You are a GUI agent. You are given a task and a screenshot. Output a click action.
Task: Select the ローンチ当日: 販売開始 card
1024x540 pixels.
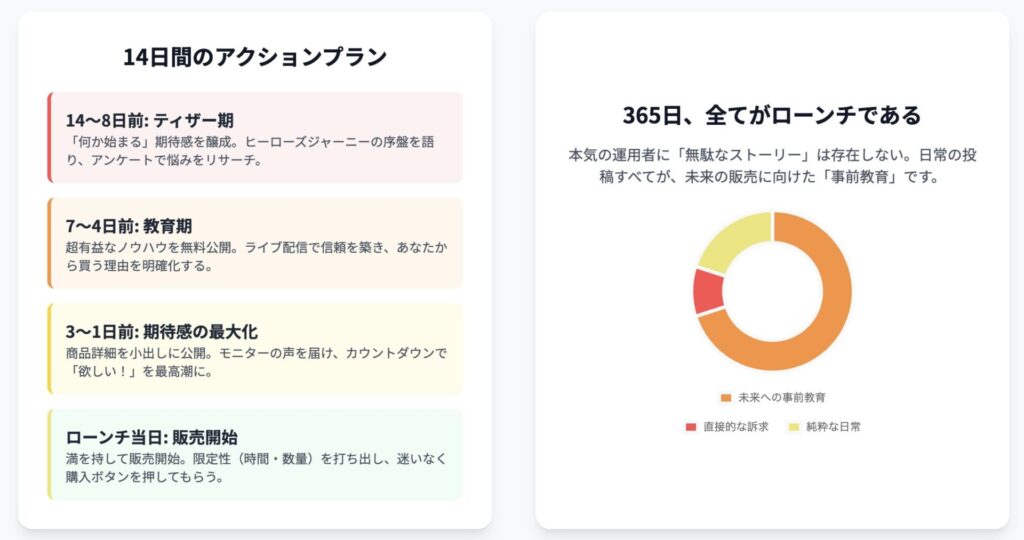pos(255,454)
